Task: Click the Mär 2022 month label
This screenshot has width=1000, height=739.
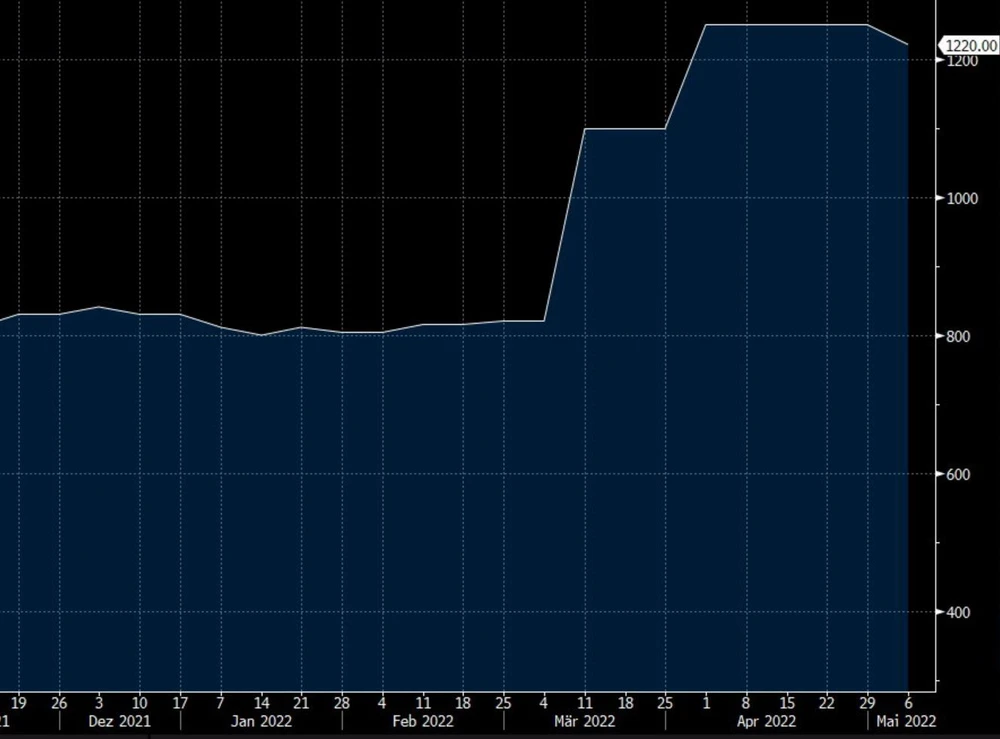Action: pyautogui.click(x=585, y=720)
